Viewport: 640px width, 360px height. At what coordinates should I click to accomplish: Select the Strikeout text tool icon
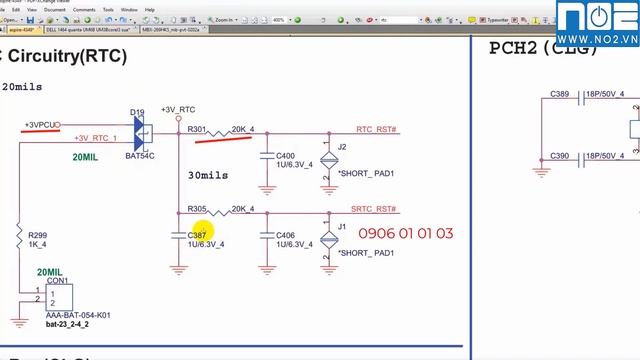tap(545, 20)
